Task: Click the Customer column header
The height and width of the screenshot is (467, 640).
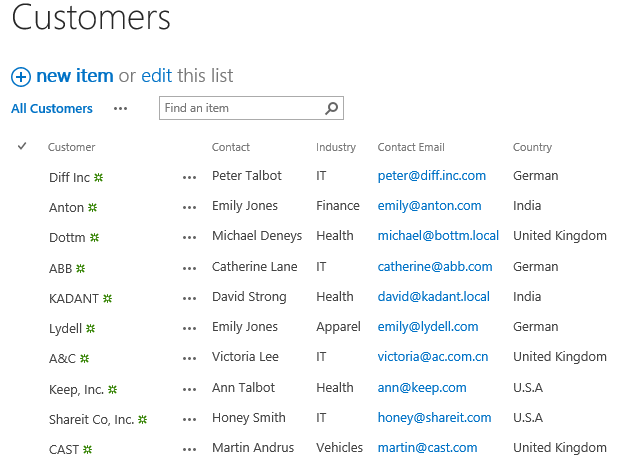Action: coord(71,147)
